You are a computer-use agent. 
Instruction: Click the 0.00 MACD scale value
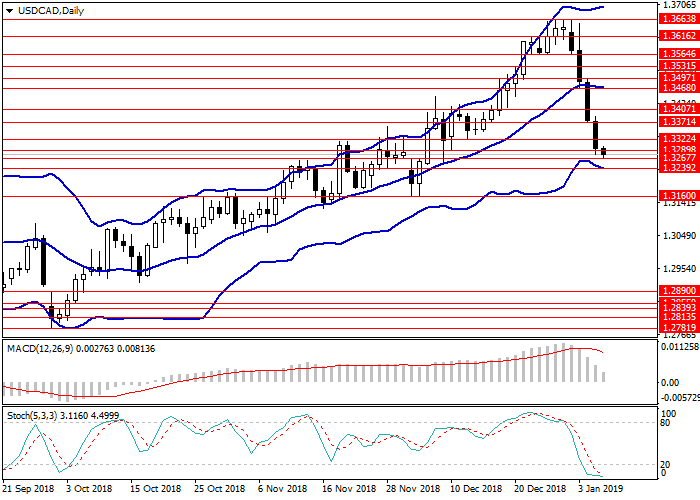pyautogui.click(x=670, y=383)
